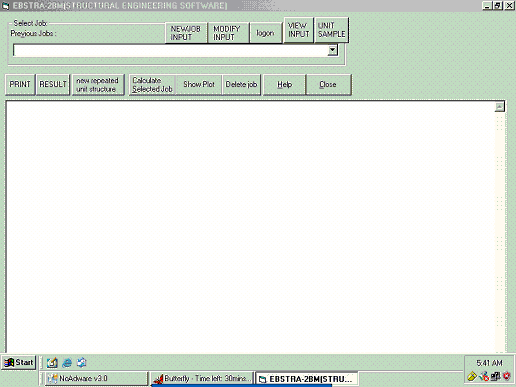This screenshot has height=387, width=516.
Task: Show Plot for the job
Action: [x=199, y=85]
